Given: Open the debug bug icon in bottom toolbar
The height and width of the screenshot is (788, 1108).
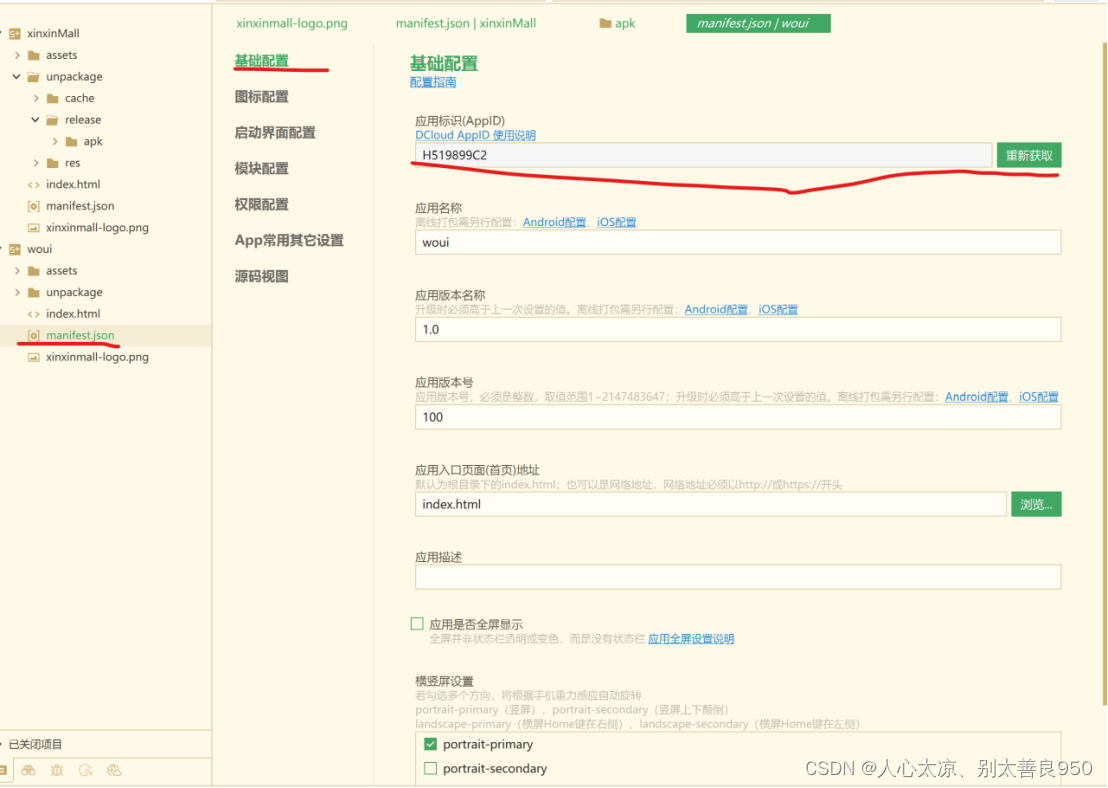Looking at the screenshot, I should (57, 770).
